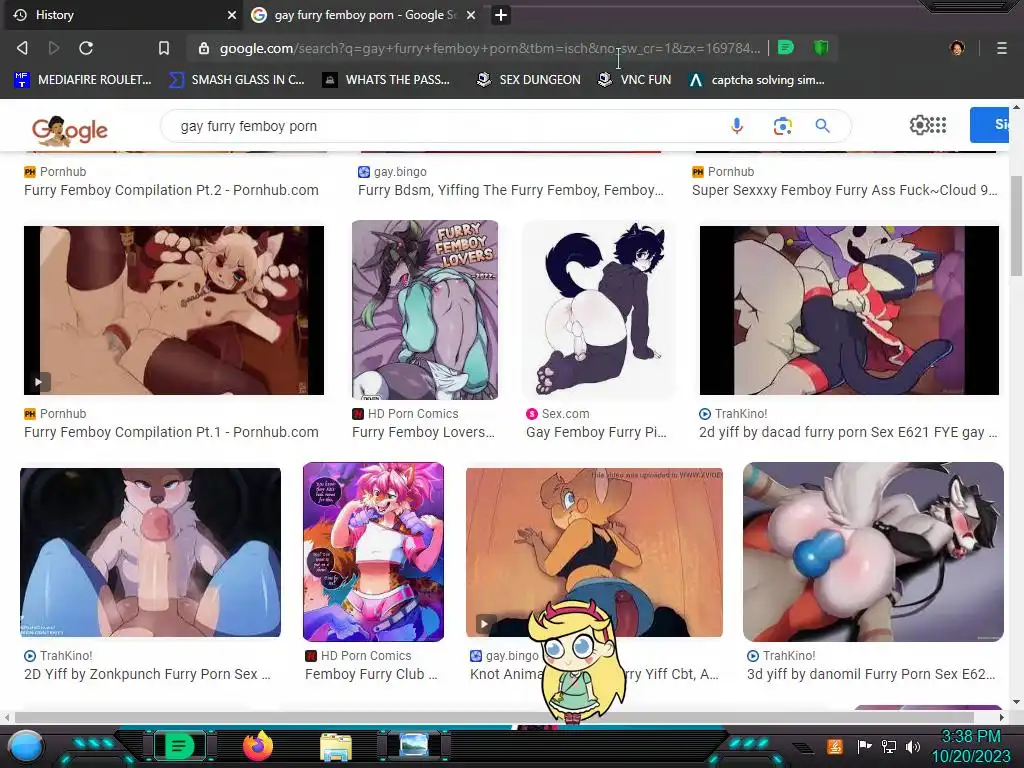Close the Google Search tab
This screenshot has width=1024, height=768.
pos(471,15)
